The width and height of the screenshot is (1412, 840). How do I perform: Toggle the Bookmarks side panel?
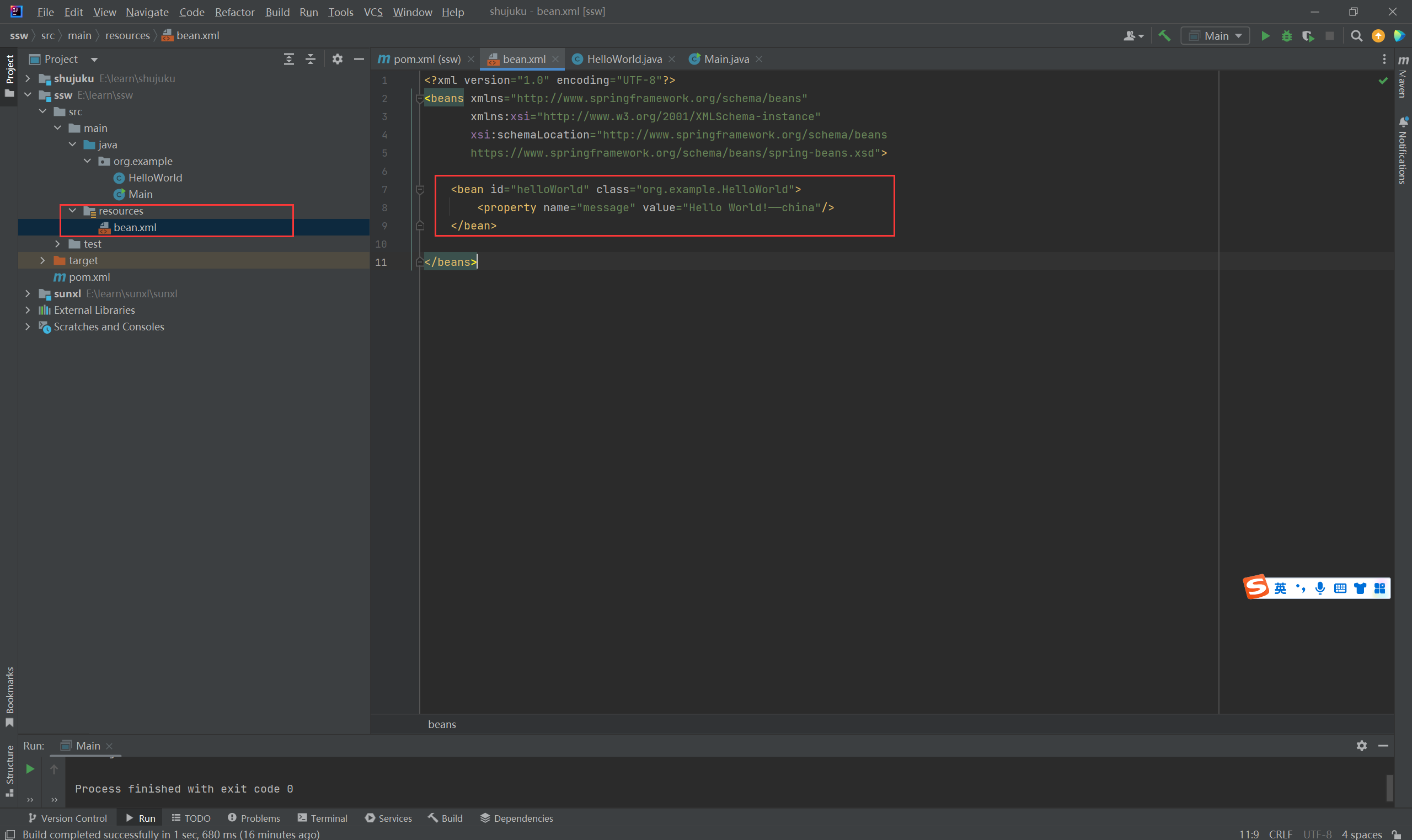(9, 696)
